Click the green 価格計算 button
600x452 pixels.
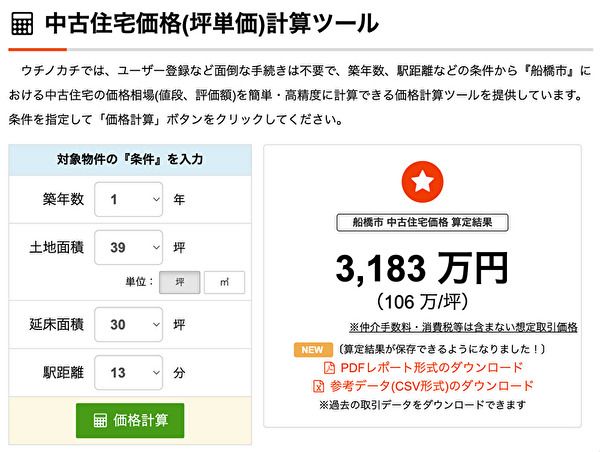[x=130, y=420]
